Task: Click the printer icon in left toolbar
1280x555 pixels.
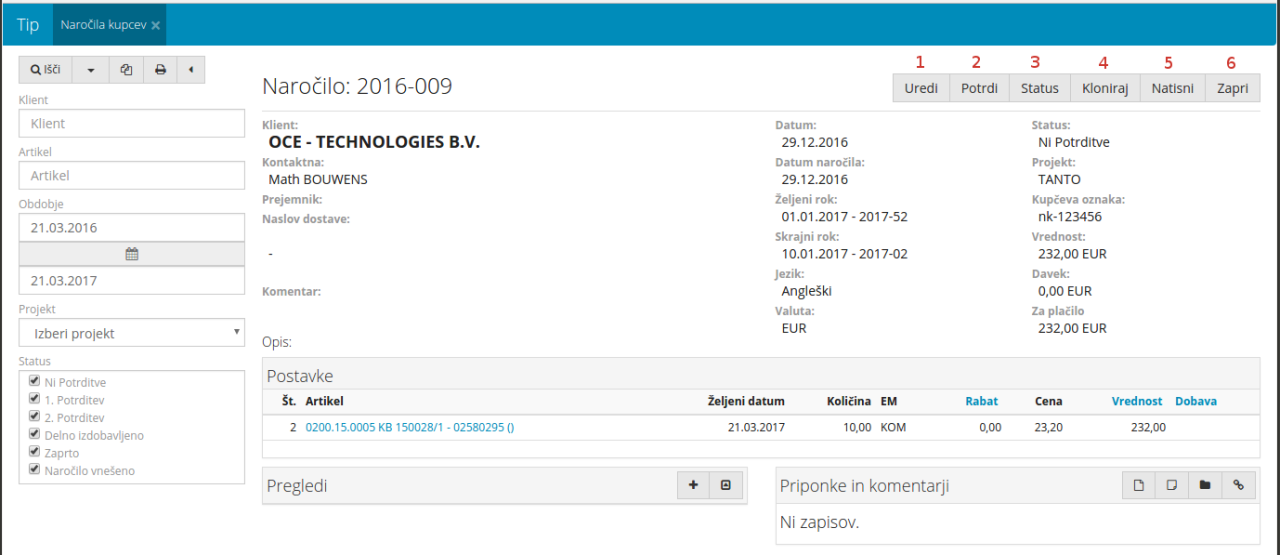Action: tap(160, 70)
